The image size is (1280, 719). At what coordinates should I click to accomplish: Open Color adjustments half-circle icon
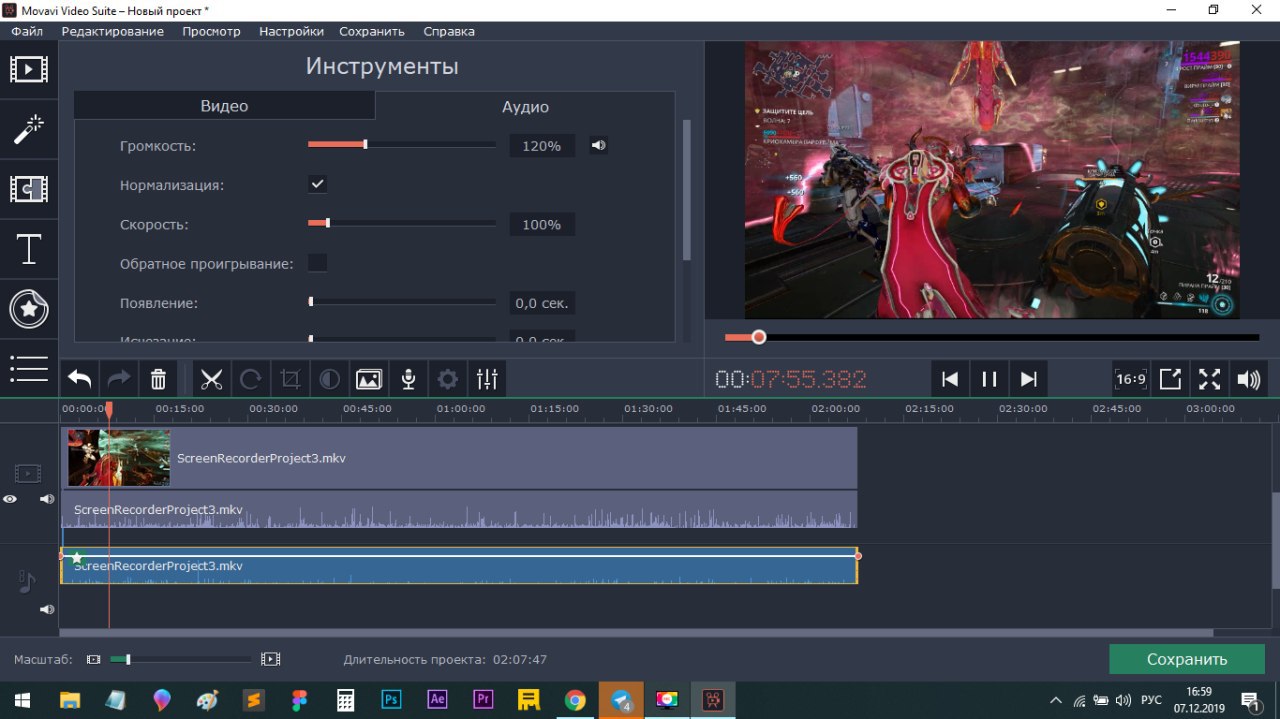(329, 379)
